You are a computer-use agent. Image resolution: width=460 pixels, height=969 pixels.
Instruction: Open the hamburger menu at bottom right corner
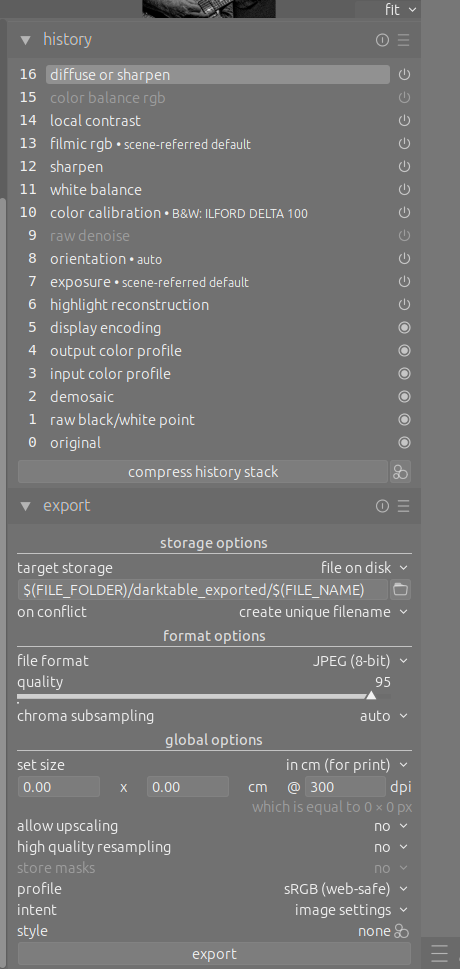pos(440,952)
